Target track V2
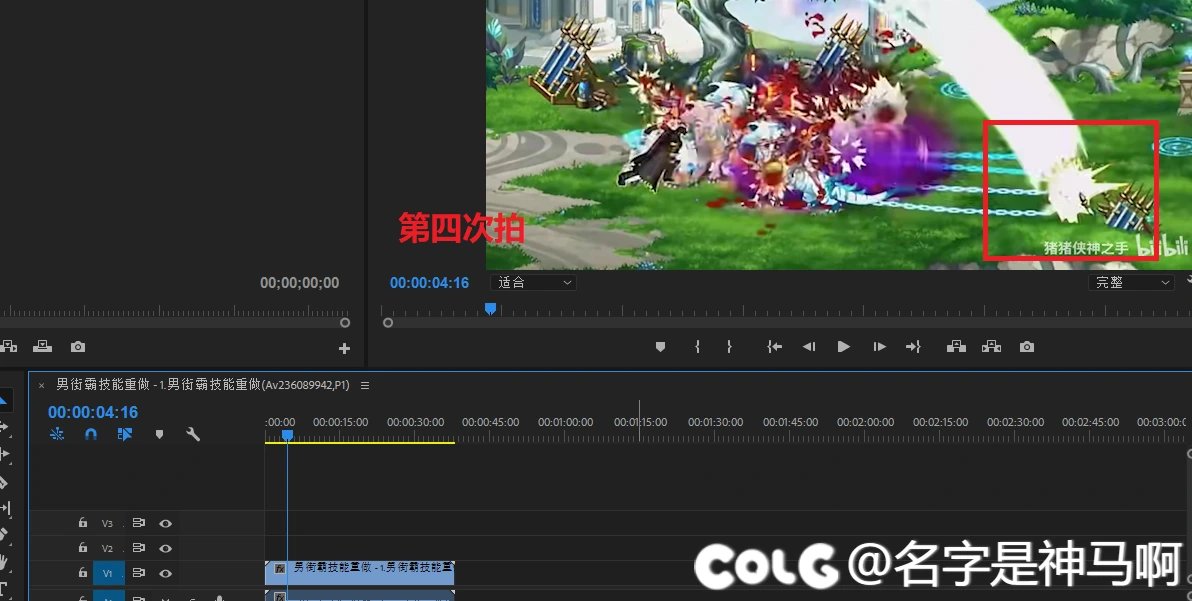The height and width of the screenshot is (601, 1192). click(x=108, y=549)
